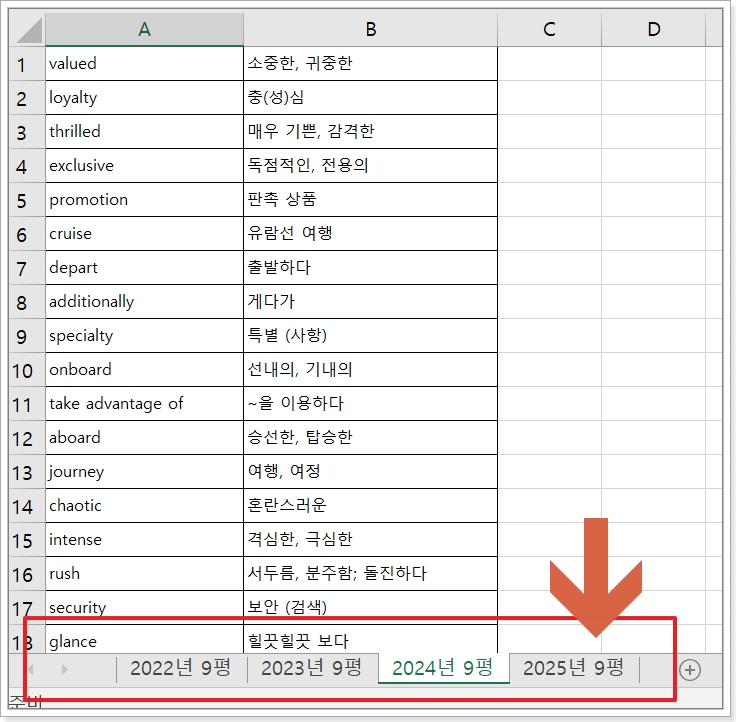Click cell '선내의, 기내의'
This screenshot has height=722, width=736.
point(370,370)
